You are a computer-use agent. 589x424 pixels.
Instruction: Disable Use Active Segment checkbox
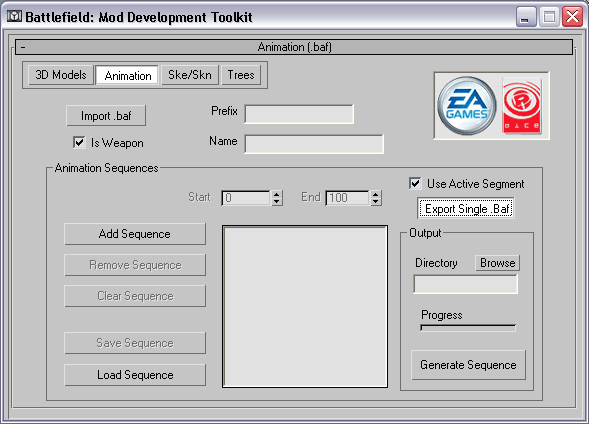pos(415,183)
